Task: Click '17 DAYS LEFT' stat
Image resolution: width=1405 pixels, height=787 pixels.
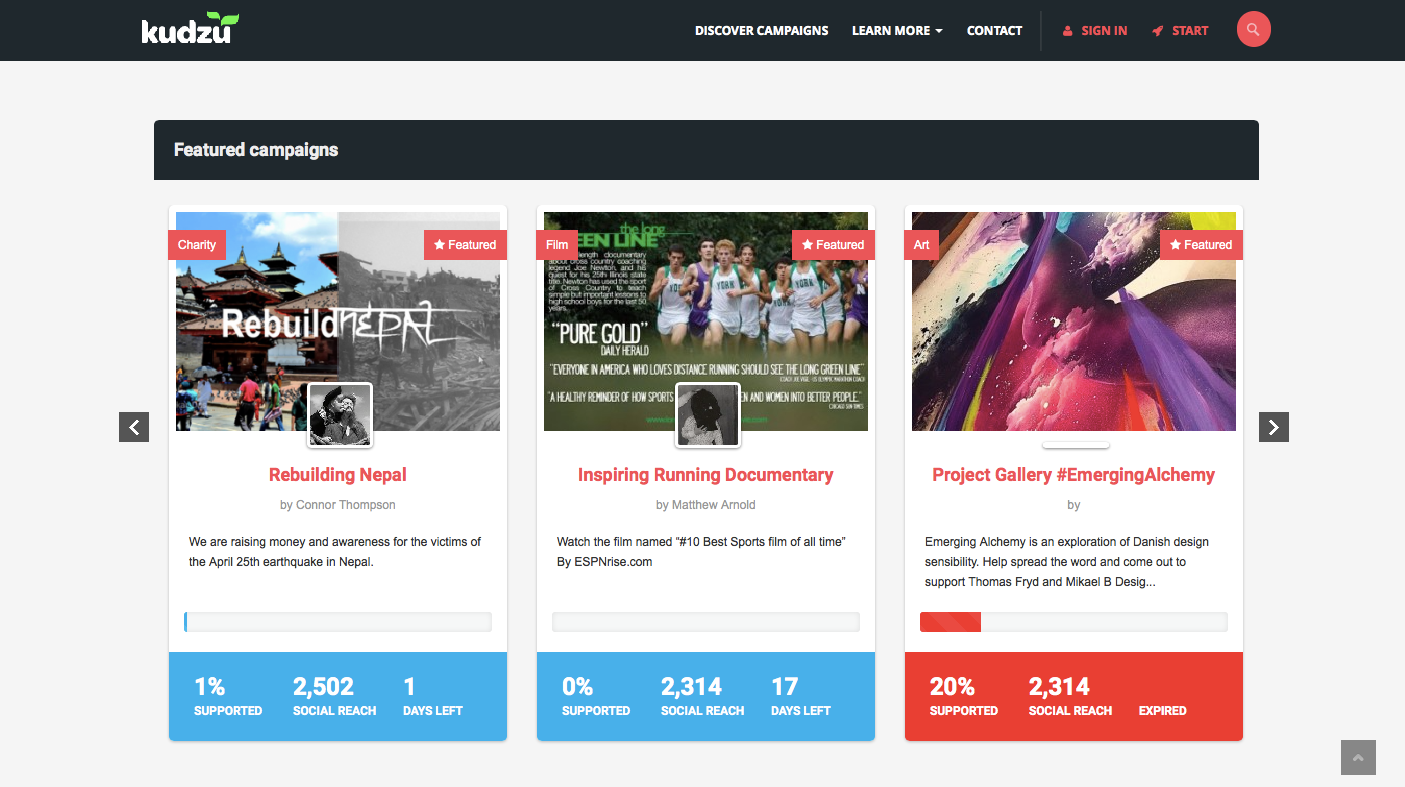Action: coord(801,697)
